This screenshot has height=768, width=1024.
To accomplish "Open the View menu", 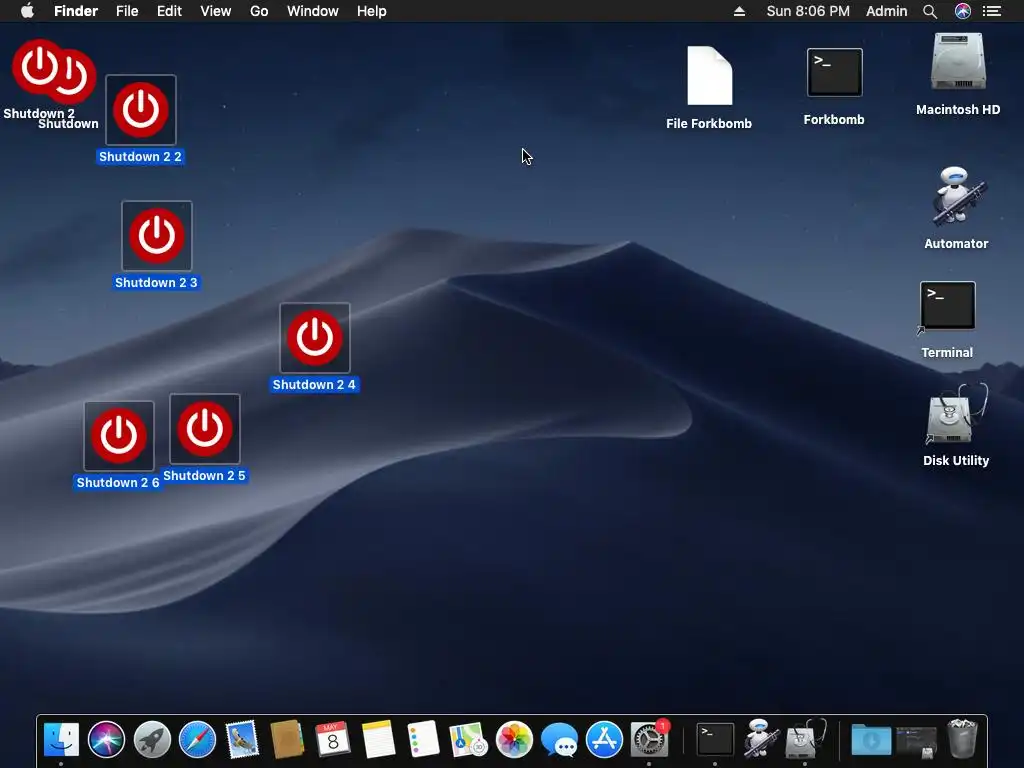I will [216, 11].
